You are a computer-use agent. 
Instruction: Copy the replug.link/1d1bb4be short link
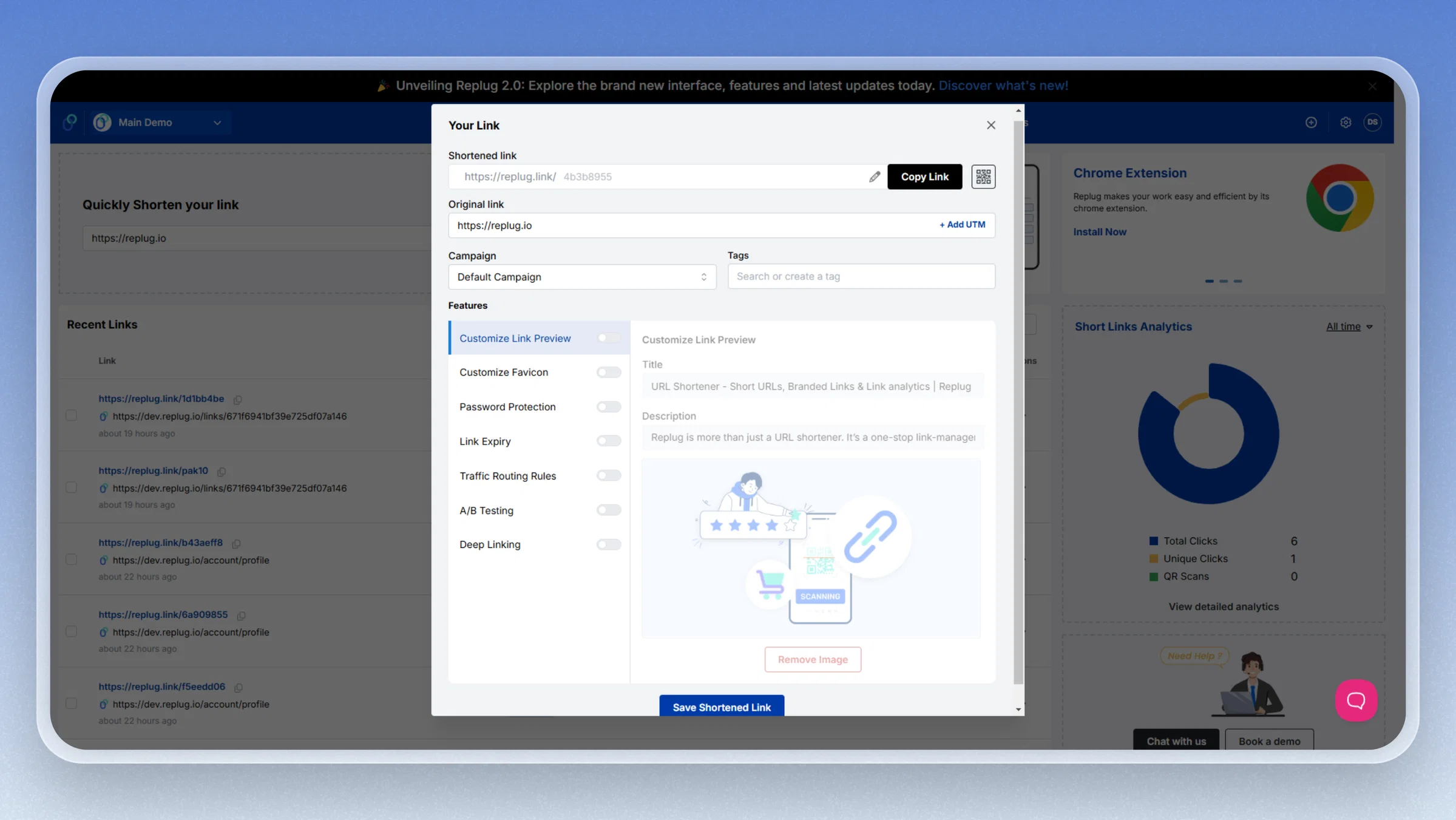click(x=238, y=399)
